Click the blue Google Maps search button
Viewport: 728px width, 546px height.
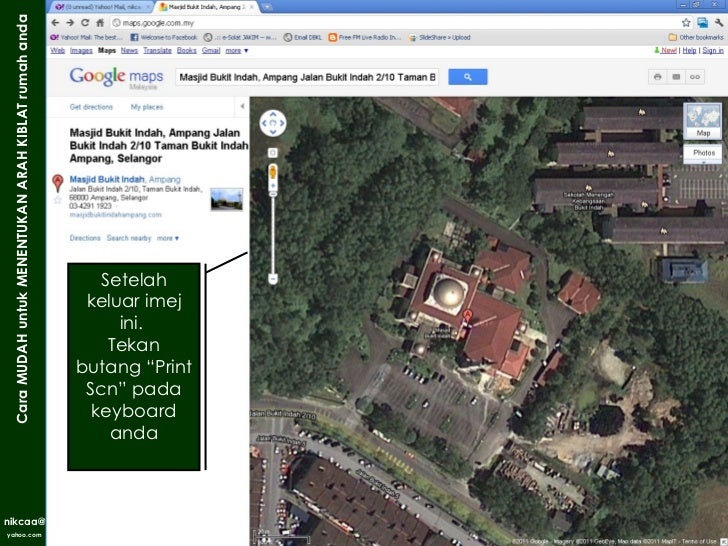point(468,77)
